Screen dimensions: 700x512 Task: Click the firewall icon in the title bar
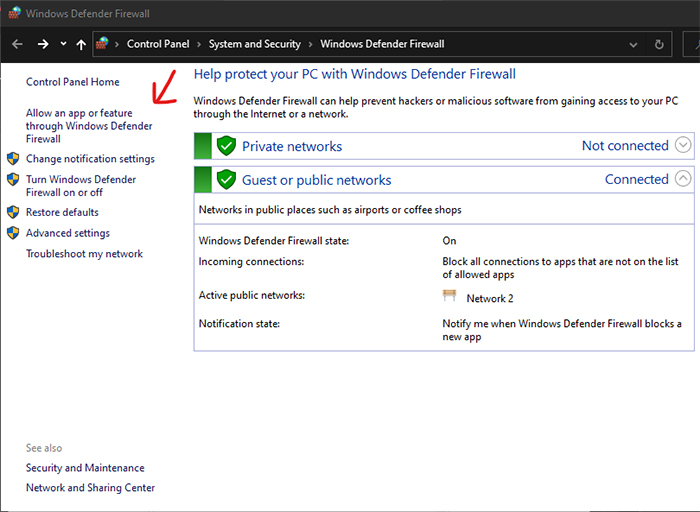pos(14,13)
